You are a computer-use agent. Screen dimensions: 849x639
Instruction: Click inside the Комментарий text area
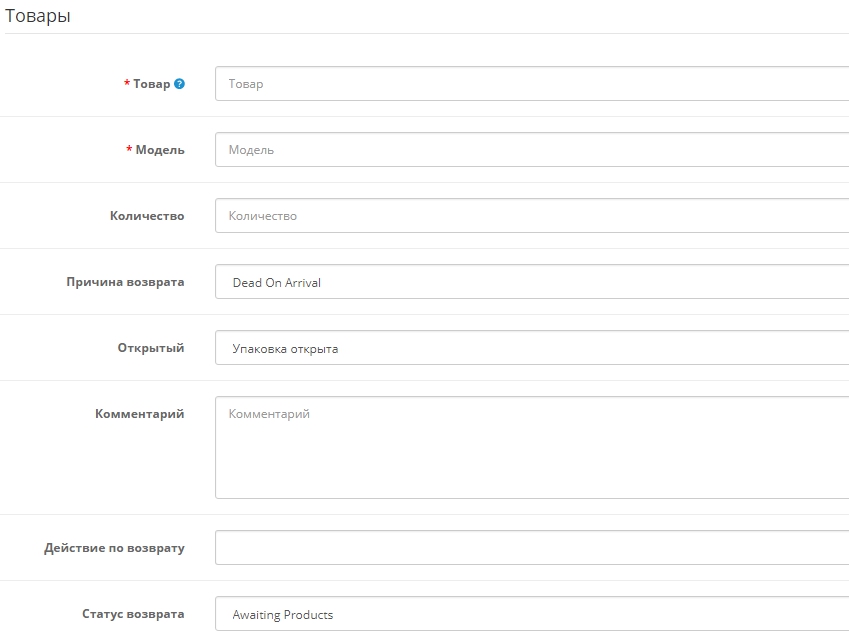531,447
